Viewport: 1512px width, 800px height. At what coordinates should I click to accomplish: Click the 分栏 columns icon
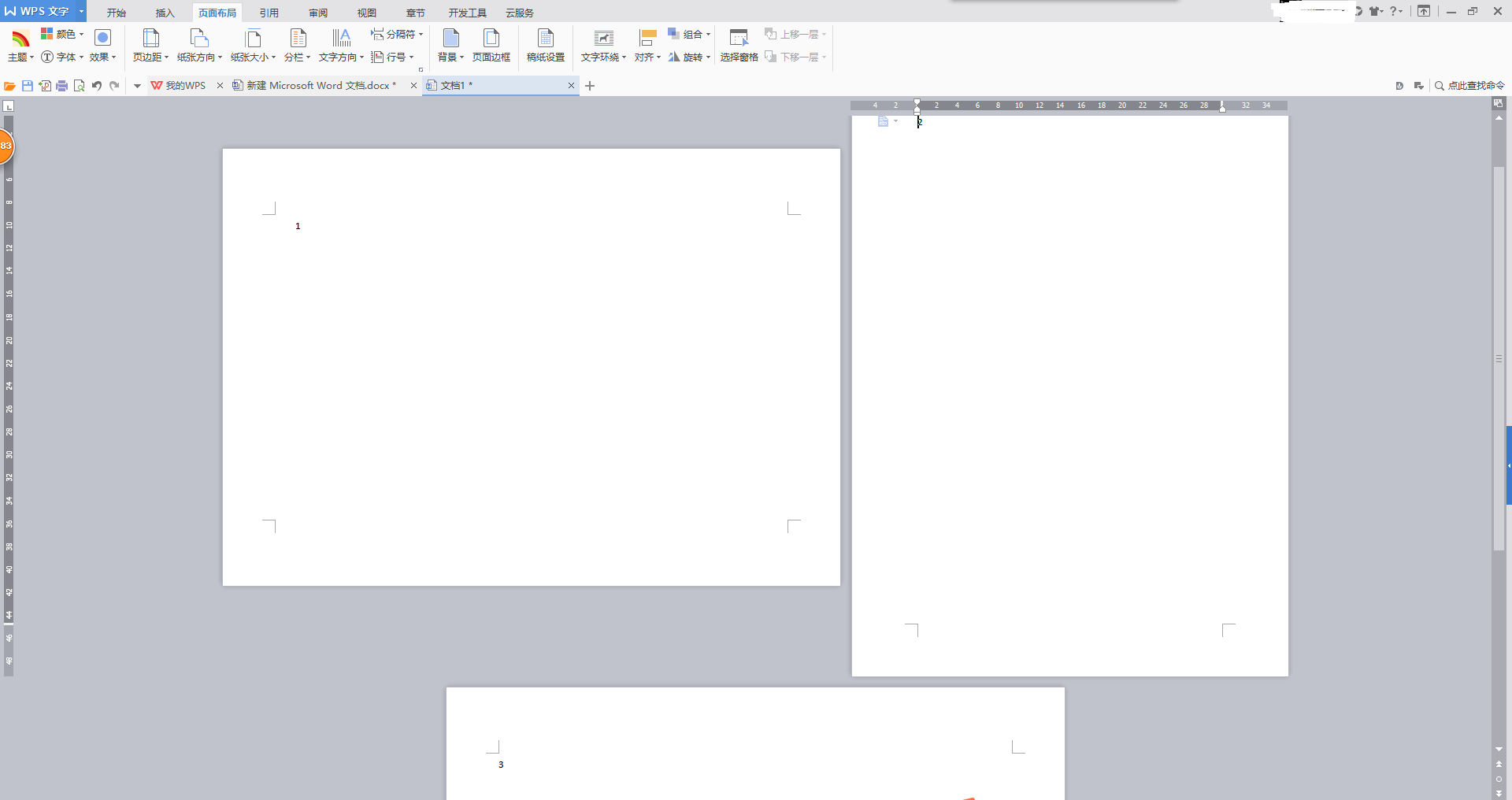298,38
